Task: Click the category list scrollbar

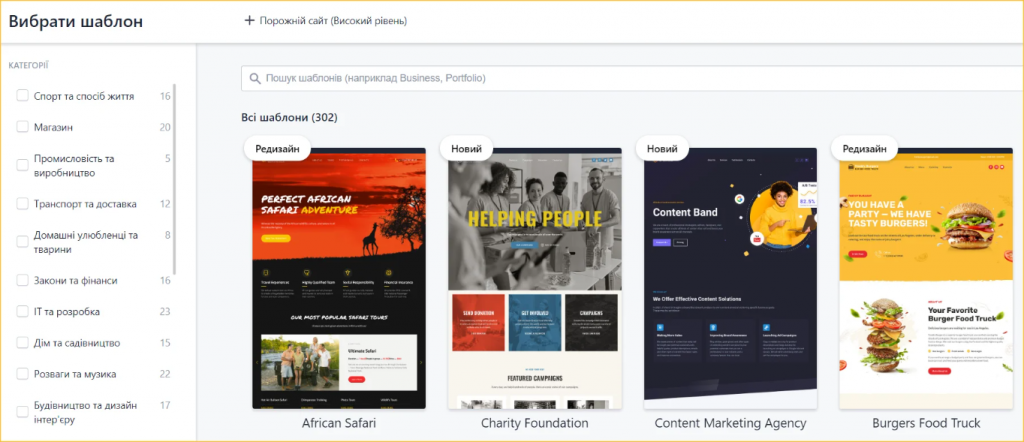Action: (174, 180)
